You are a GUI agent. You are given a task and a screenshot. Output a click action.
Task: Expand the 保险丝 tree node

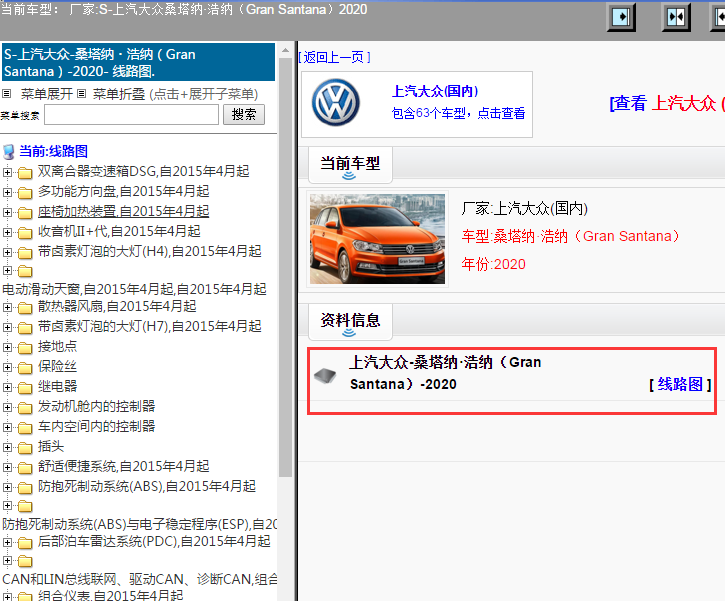[x=7, y=367]
